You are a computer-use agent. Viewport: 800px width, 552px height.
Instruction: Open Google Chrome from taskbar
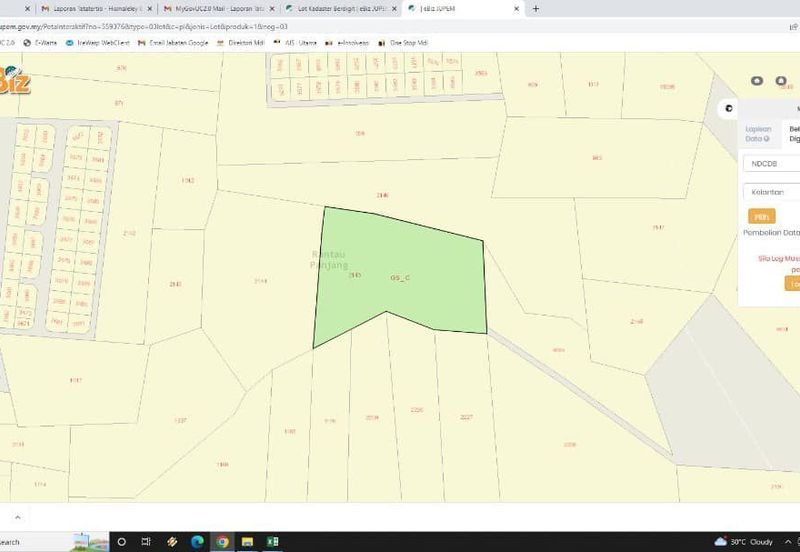point(222,541)
